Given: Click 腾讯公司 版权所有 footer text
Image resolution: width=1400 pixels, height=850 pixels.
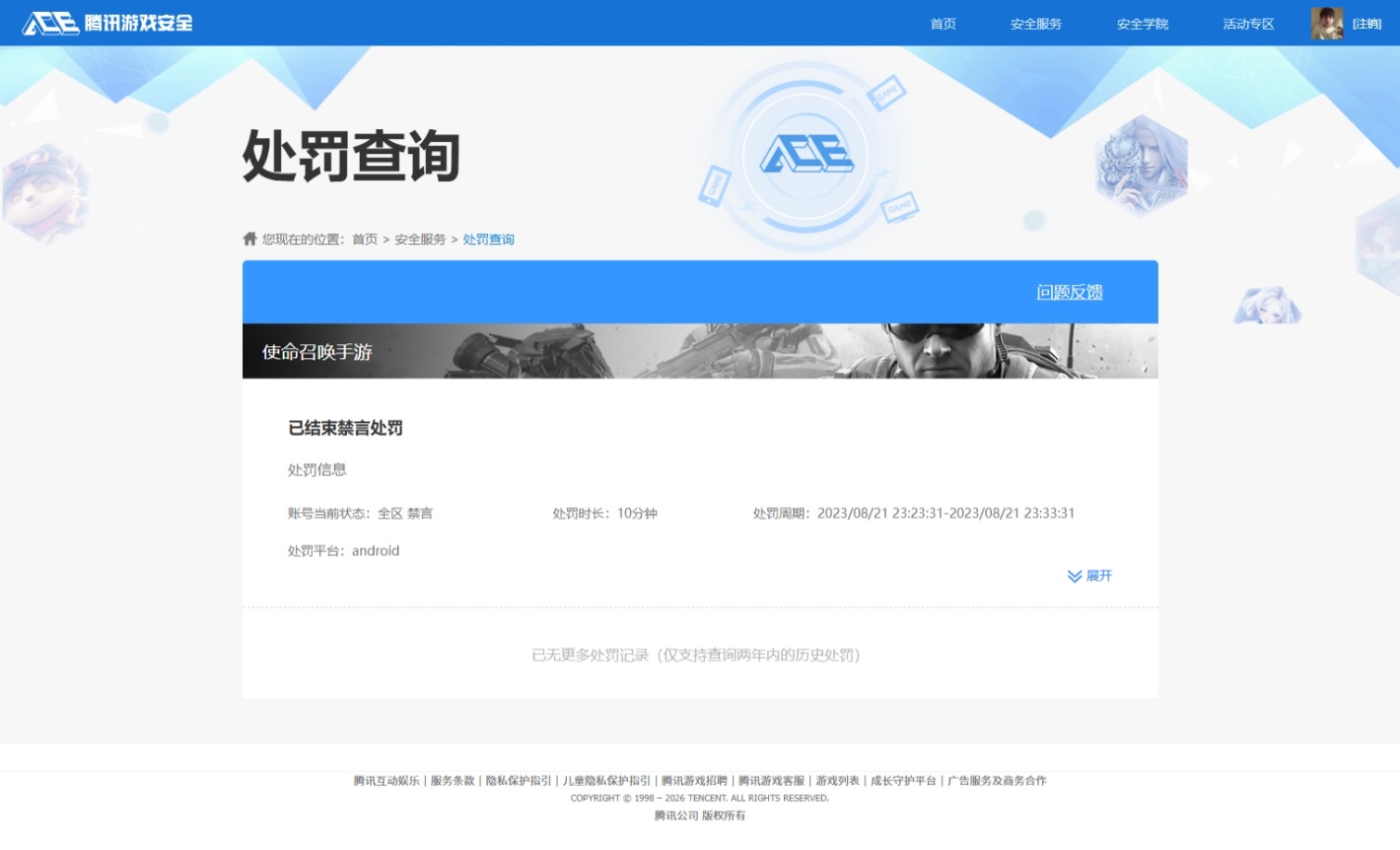Looking at the screenshot, I should click(700, 815).
